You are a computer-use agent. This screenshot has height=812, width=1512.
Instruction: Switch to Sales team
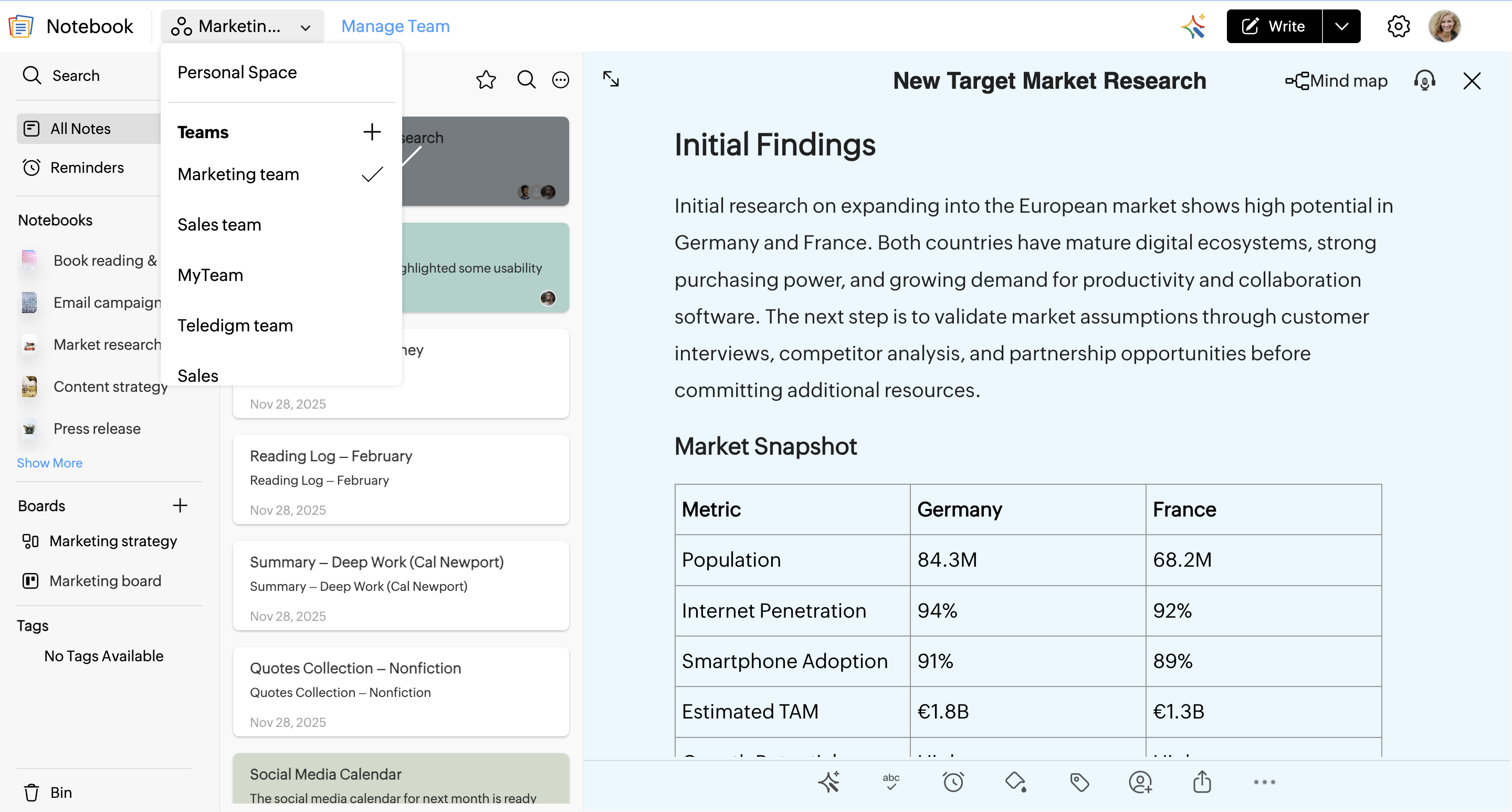click(x=280, y=224)
